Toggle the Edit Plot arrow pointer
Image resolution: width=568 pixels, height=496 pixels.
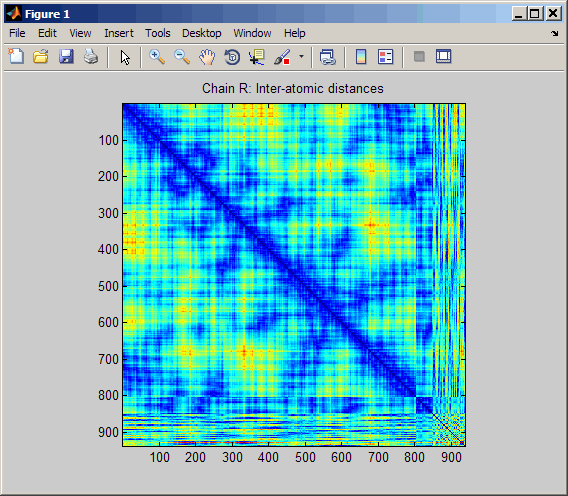125,57
